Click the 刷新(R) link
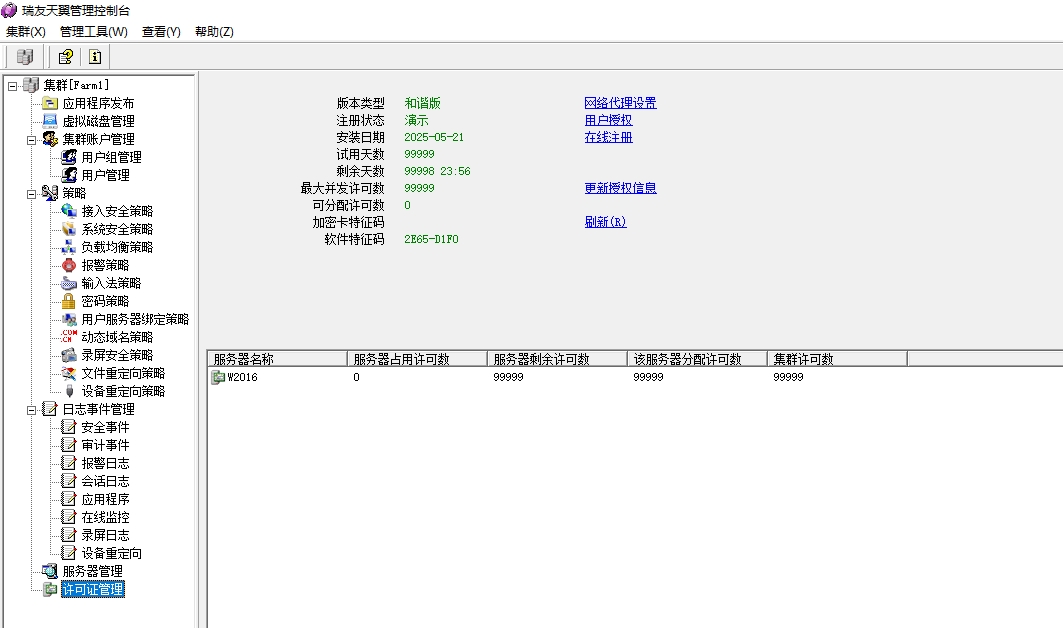This screenshot has height=628, width=1063. pyautogui.click(x=605, y=222)
